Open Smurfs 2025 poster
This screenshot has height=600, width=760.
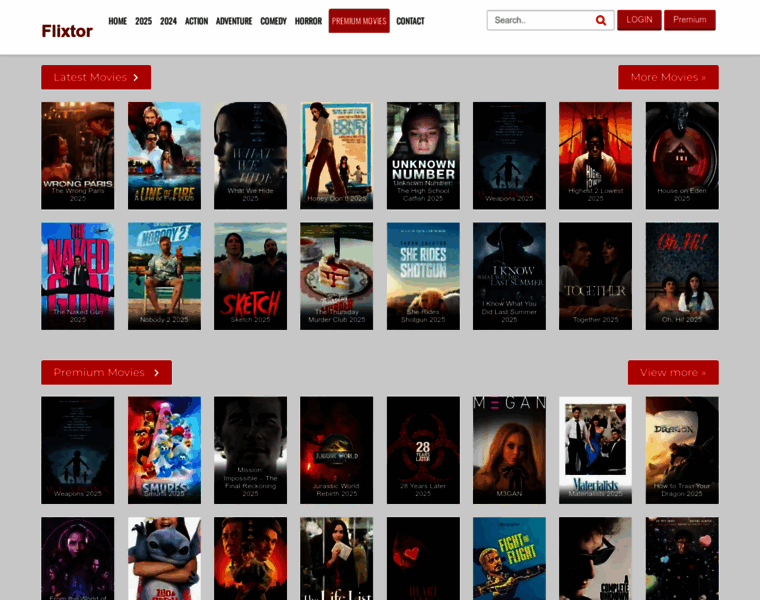click(164, 450)
